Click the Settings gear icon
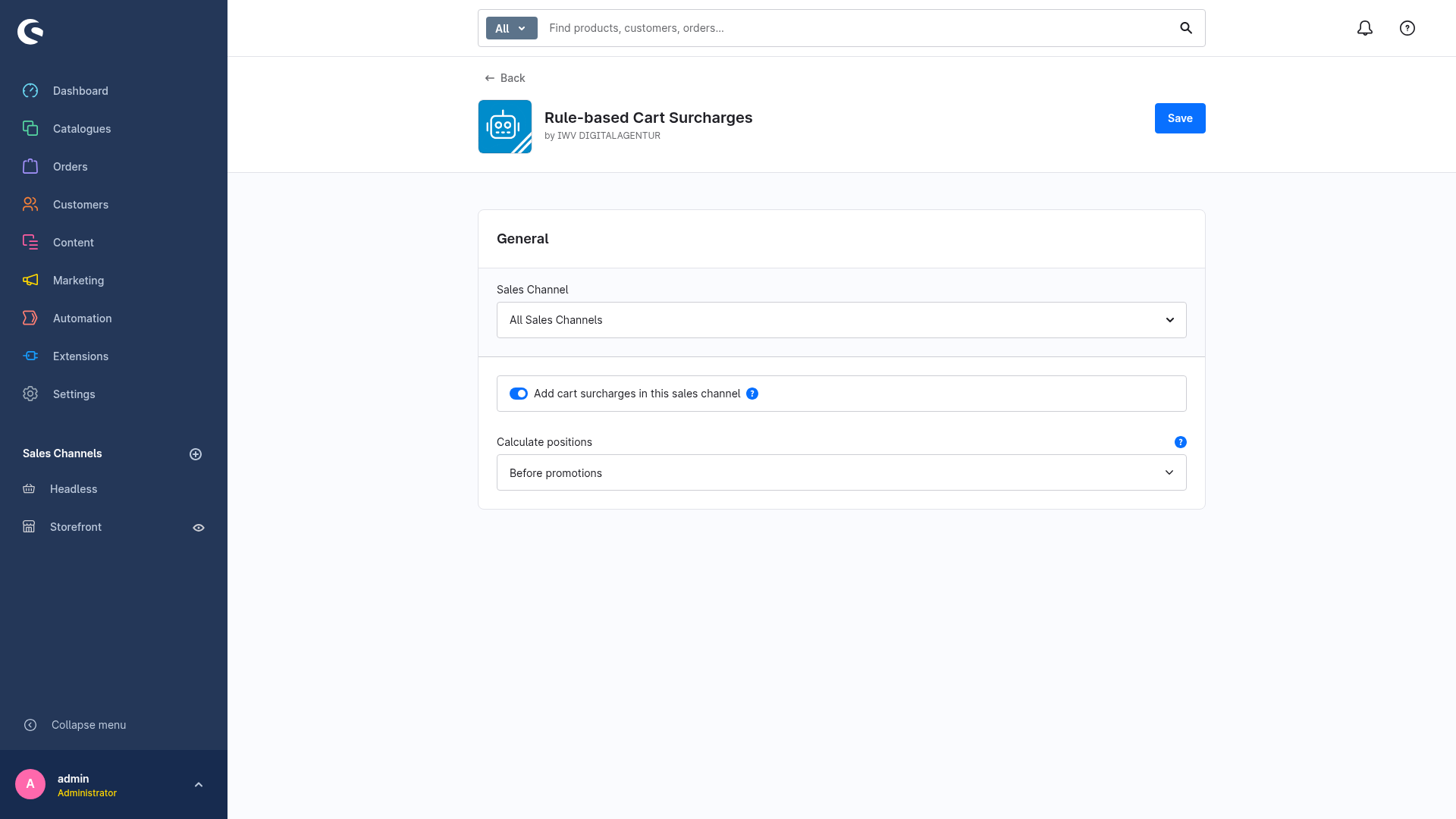The image size is (1456, 819). pyautogui.click(x=30, y=394)
